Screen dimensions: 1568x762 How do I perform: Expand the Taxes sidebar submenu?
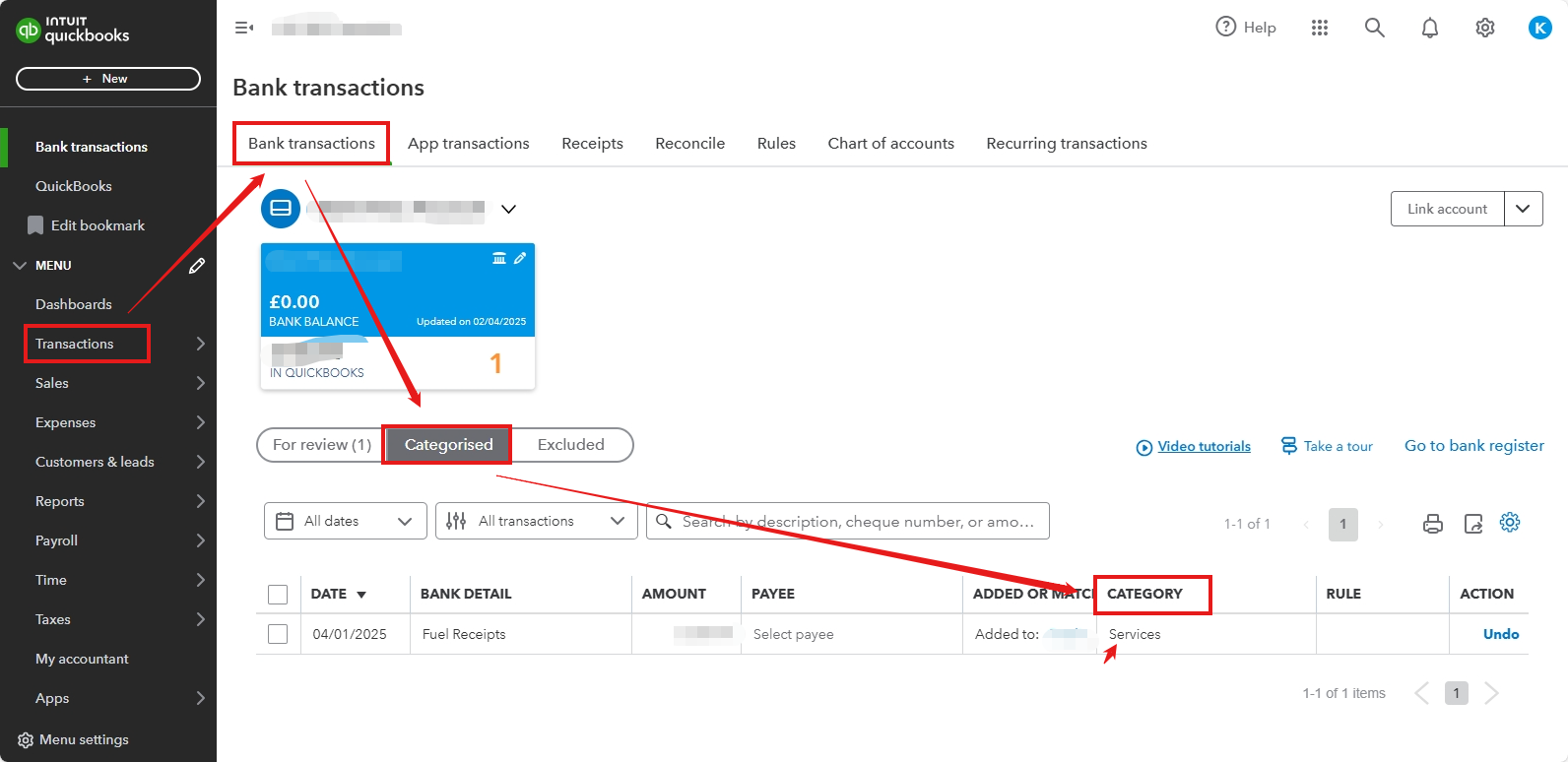coord(200,619)
